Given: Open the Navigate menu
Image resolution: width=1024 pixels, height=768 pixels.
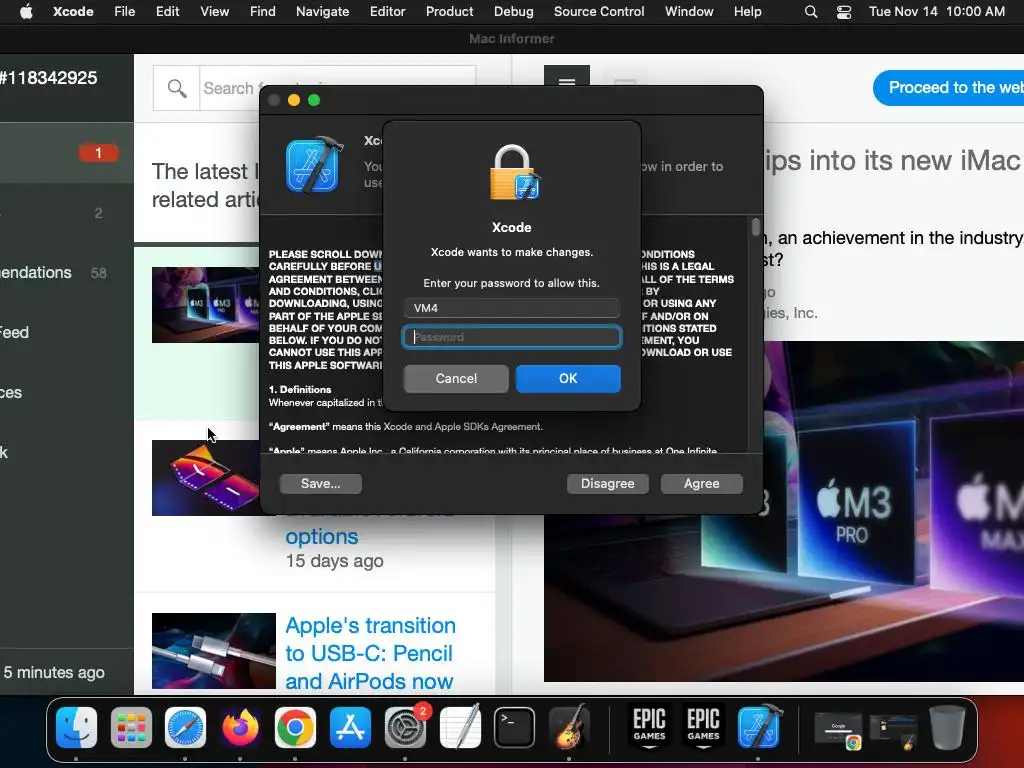Looking at the screenshot, I should click(323, 11).
